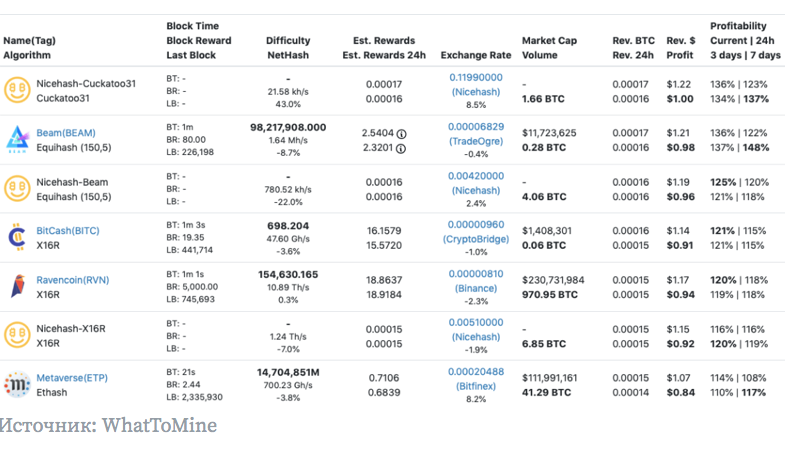Click the BitCash coin logo icon

[x=16, y=237]
